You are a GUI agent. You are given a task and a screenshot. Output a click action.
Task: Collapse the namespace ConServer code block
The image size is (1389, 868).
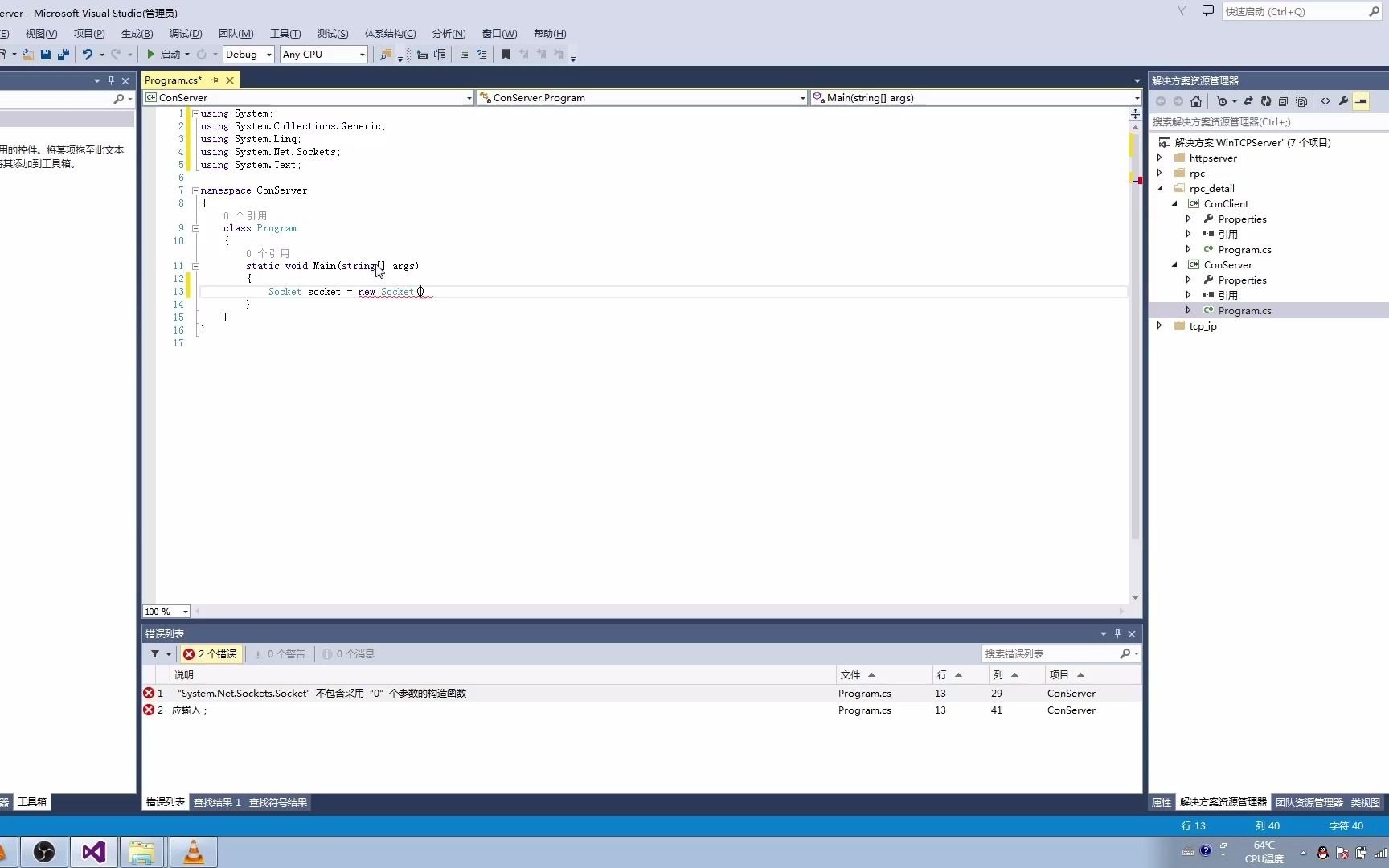tap(195, 190)
